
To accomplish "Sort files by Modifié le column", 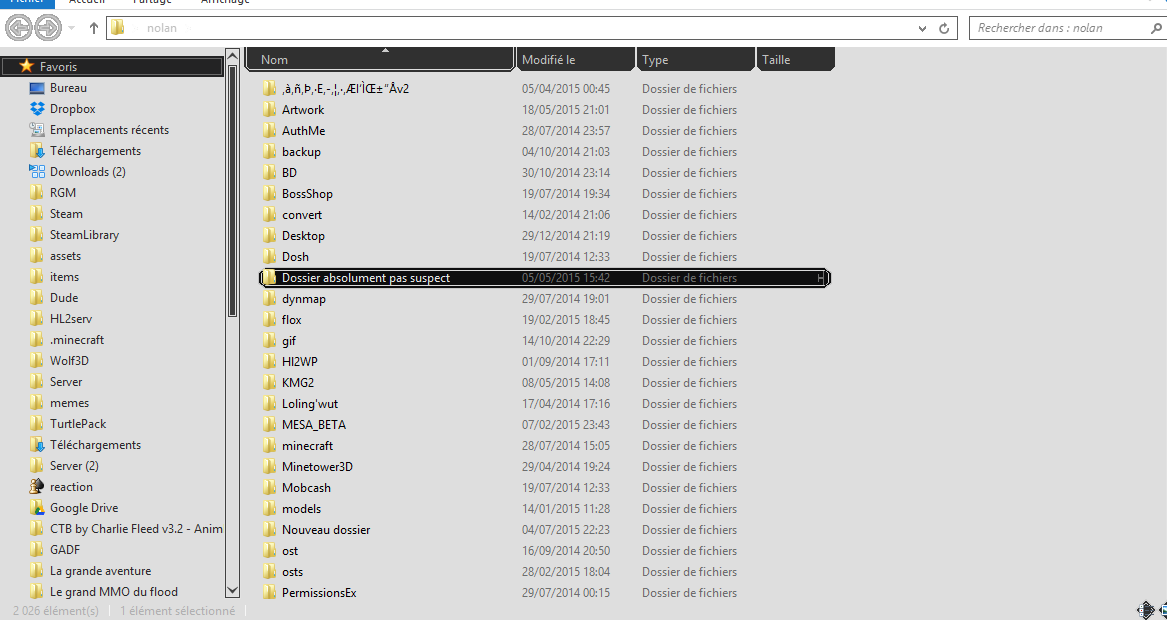I will [x=575, y=60].
